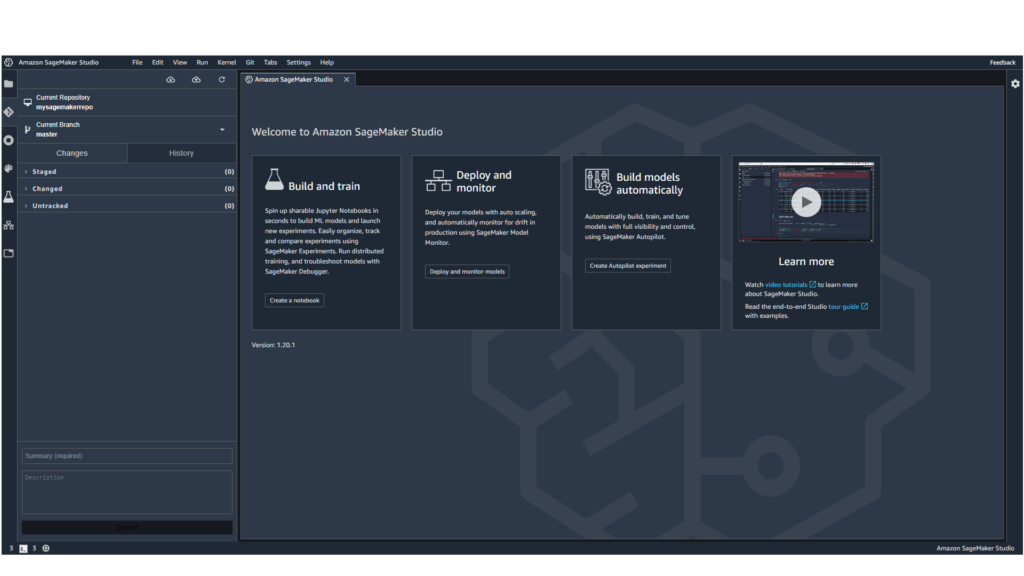
Task: Open the Commands palette sidebar icon
Action: coord(8,168)
